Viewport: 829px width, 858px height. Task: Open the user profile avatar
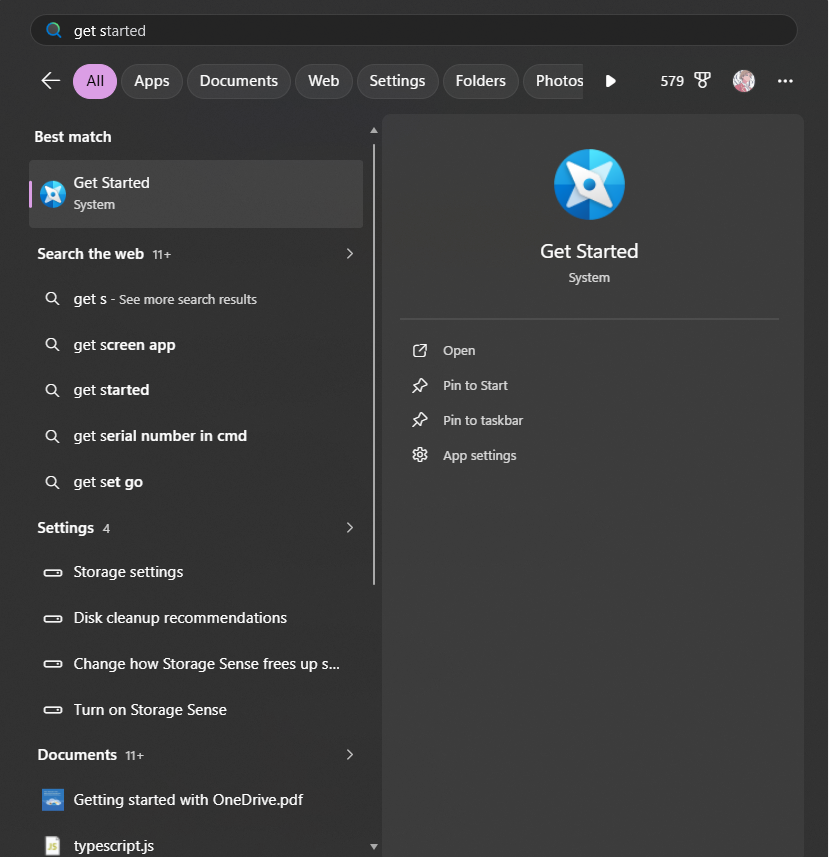pyautogui.click(x=744, y=81)
